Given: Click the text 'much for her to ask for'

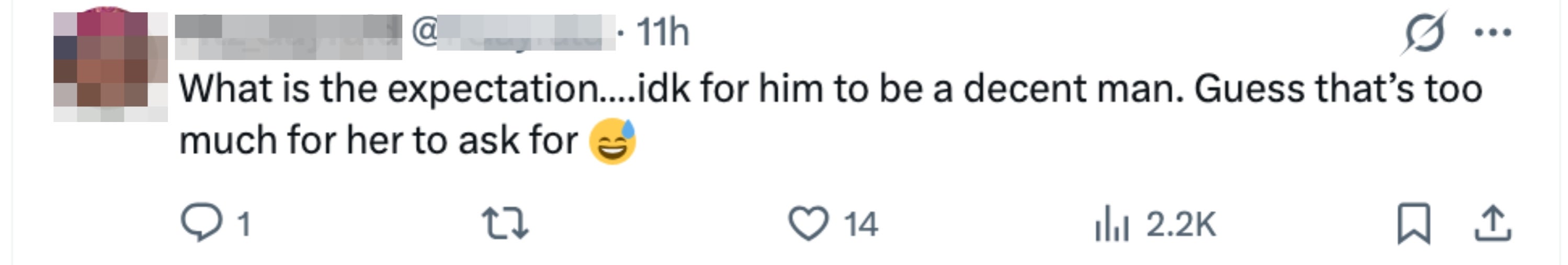Looking at the screenshot, I should click(x=378, y=141).
